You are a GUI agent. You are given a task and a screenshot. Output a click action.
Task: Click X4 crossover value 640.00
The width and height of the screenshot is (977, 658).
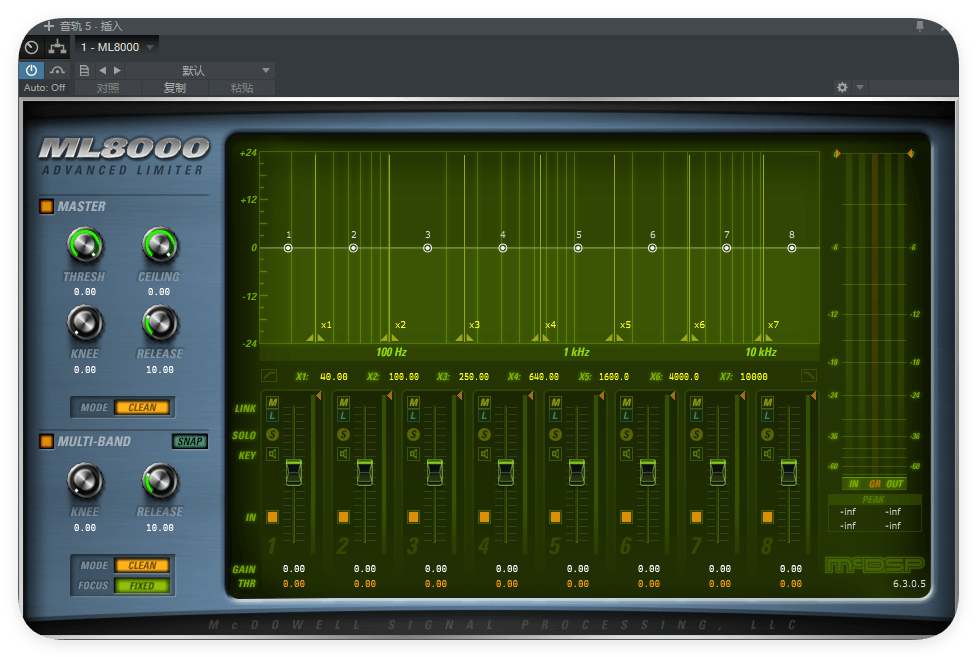tap(543, 376)
